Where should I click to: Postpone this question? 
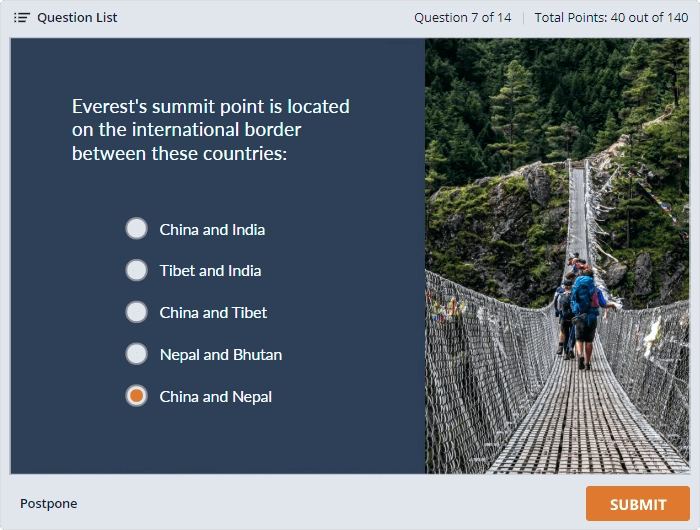point(48,504)
